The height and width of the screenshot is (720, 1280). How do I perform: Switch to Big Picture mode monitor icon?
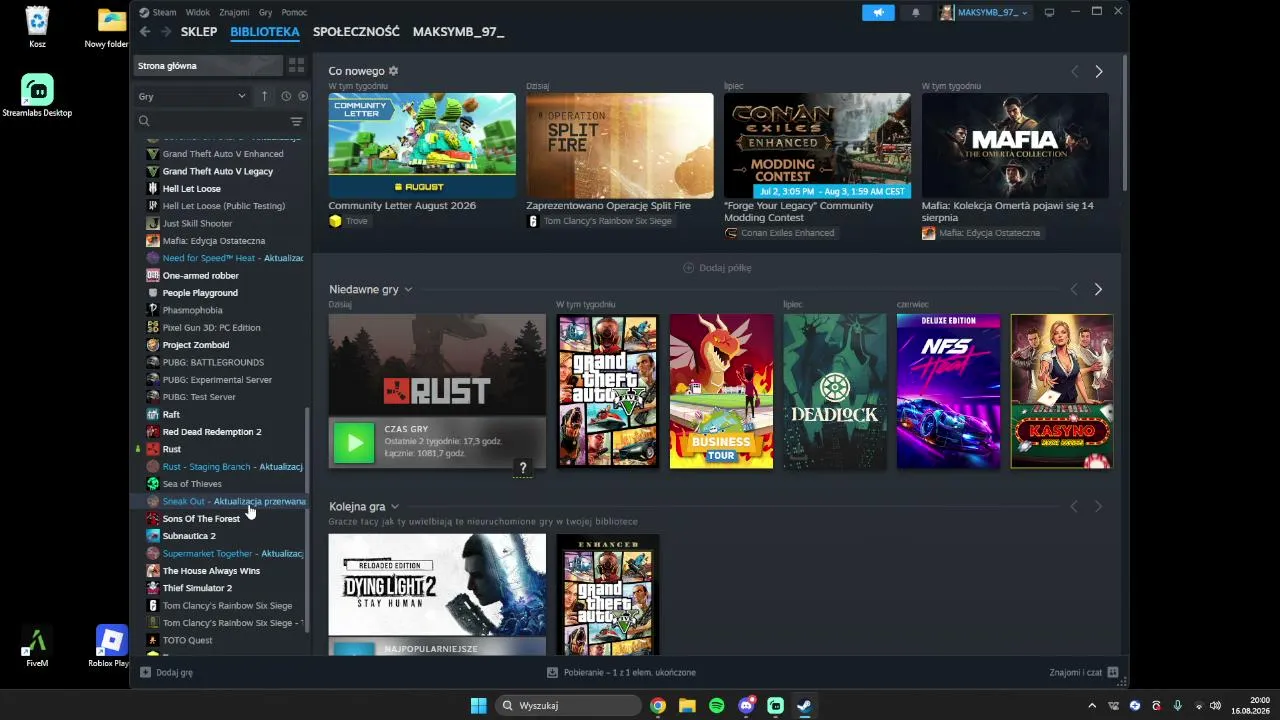tap(1049, 12)
